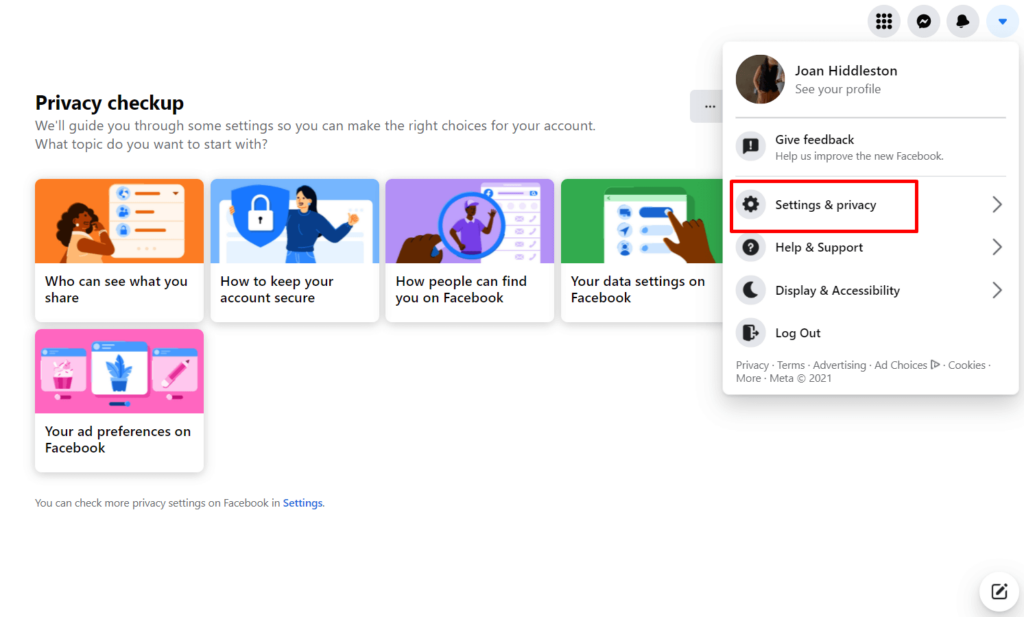Open 'Your data settings on Facebook' card

click(x=642, y=250)
